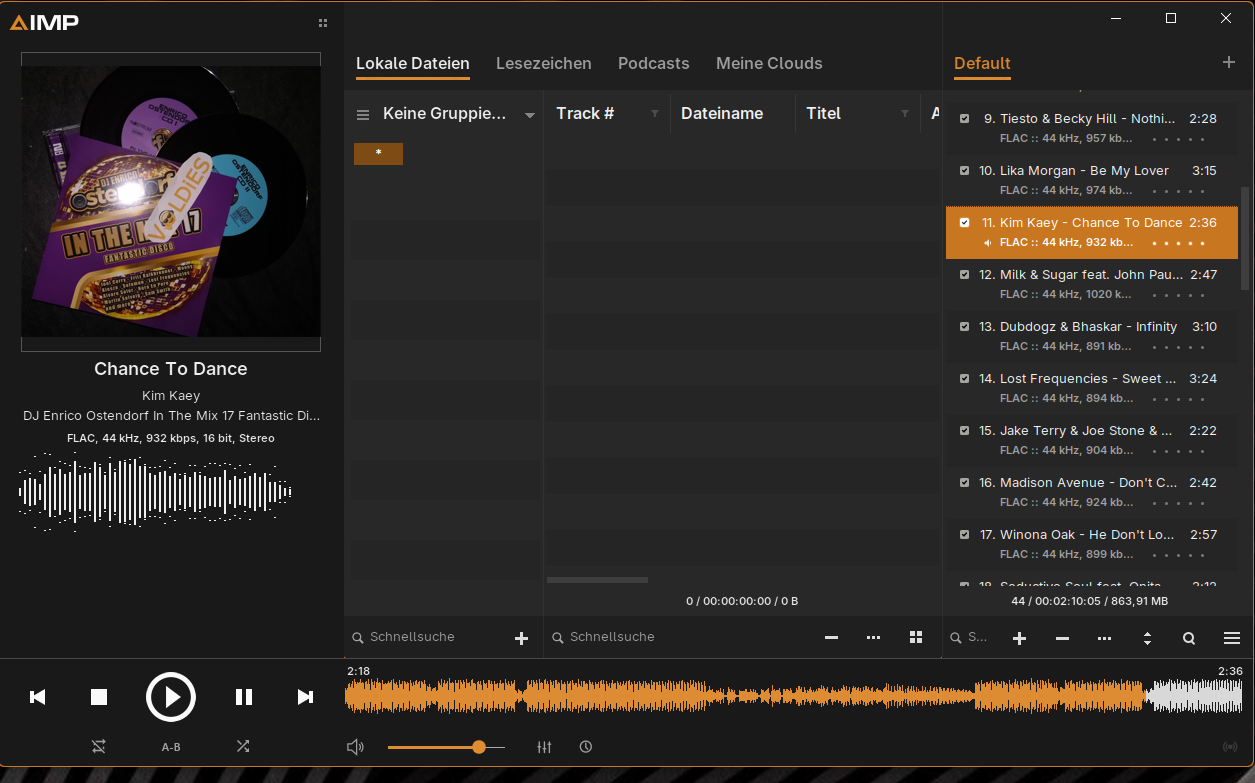This screenshot has height=783, width=1255.
Task: Click the file table horizontal scrollbar
Action: pyautogui.click(x=597, y=580)
